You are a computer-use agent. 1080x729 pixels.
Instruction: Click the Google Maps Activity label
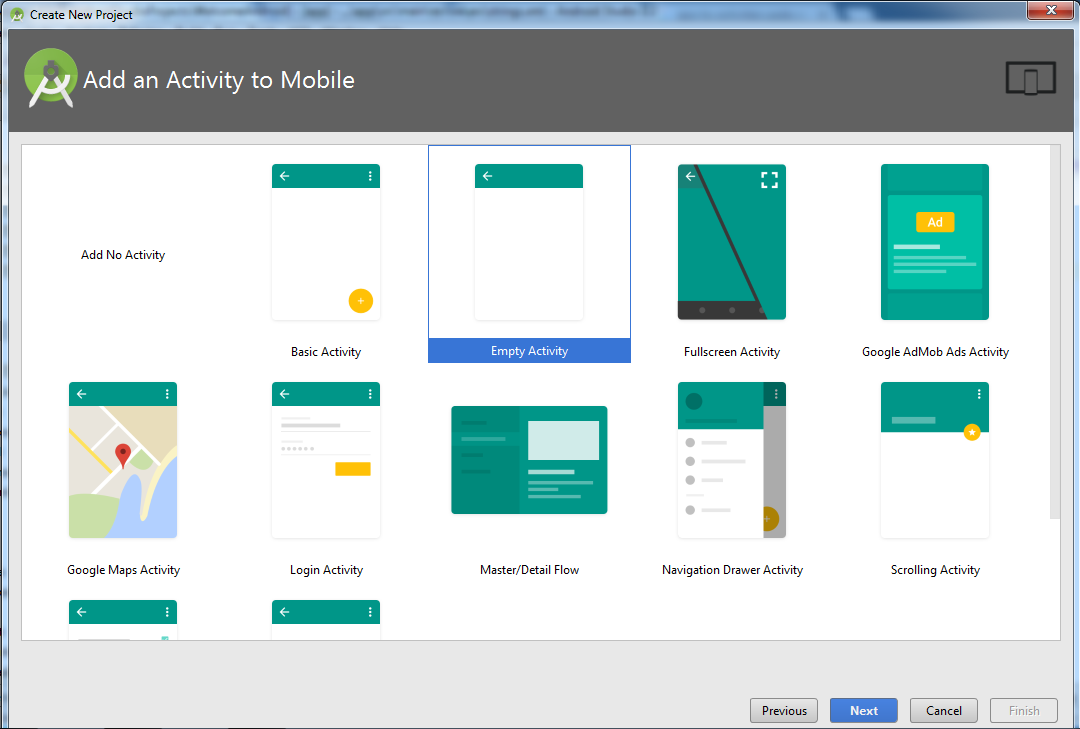click(x=123, y=570)
